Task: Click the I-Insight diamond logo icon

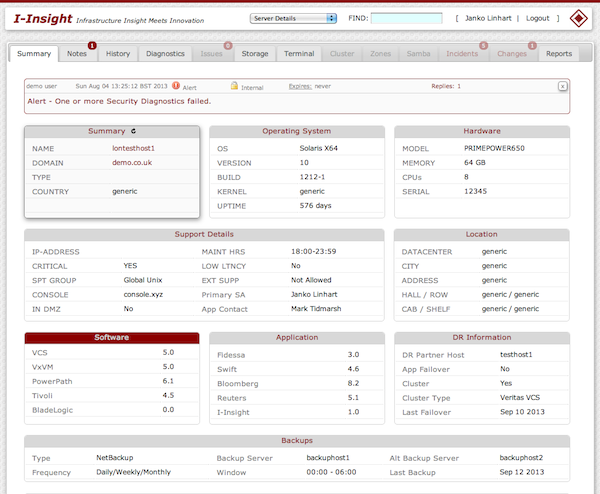Action: click(x=578, y=18)
